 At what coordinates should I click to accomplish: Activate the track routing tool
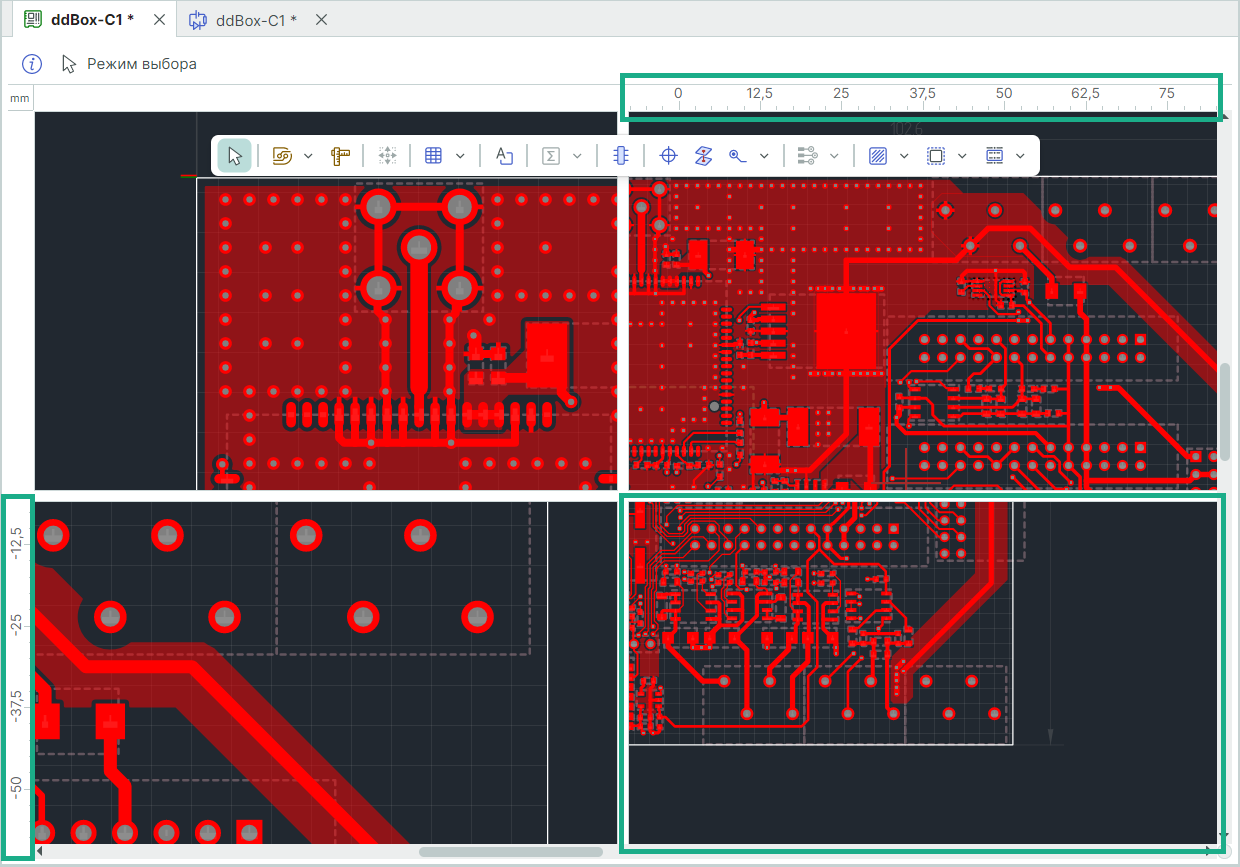[x=282, y=156]
